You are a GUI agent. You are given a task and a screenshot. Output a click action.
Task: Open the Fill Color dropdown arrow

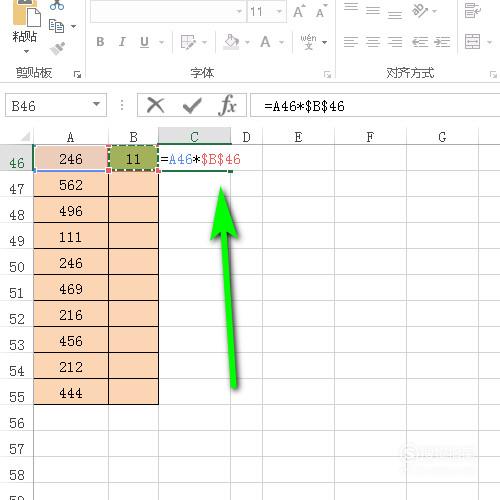pos(247,42)
